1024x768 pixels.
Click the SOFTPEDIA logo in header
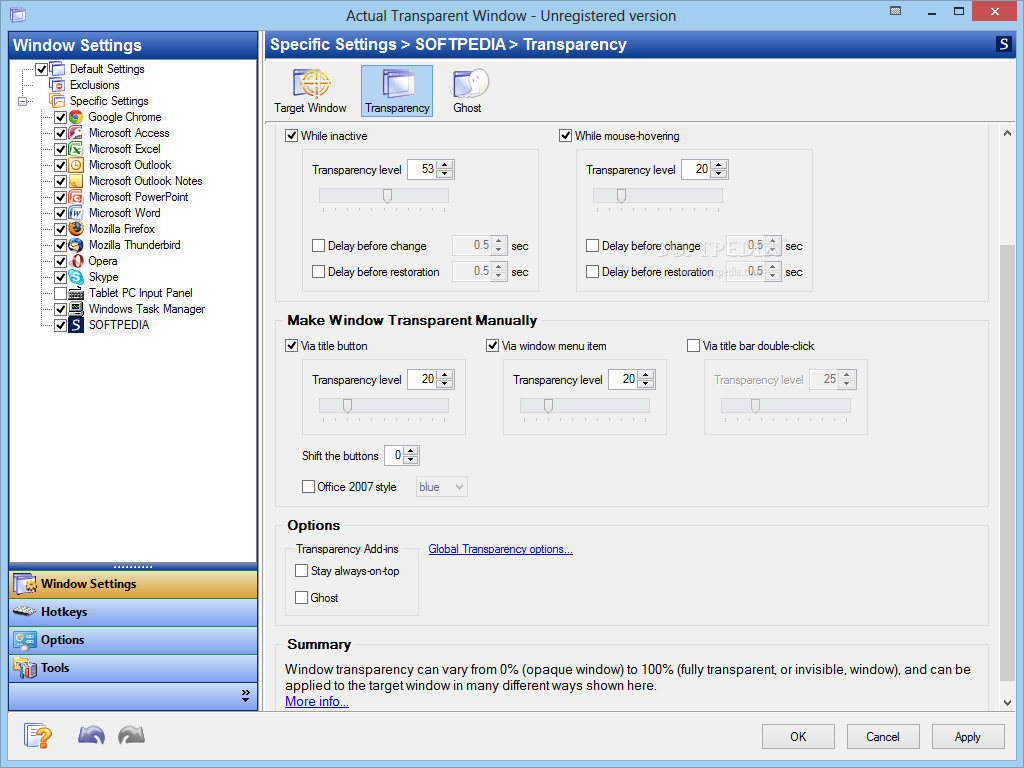pyautogui.click(x=1004, y=44)
